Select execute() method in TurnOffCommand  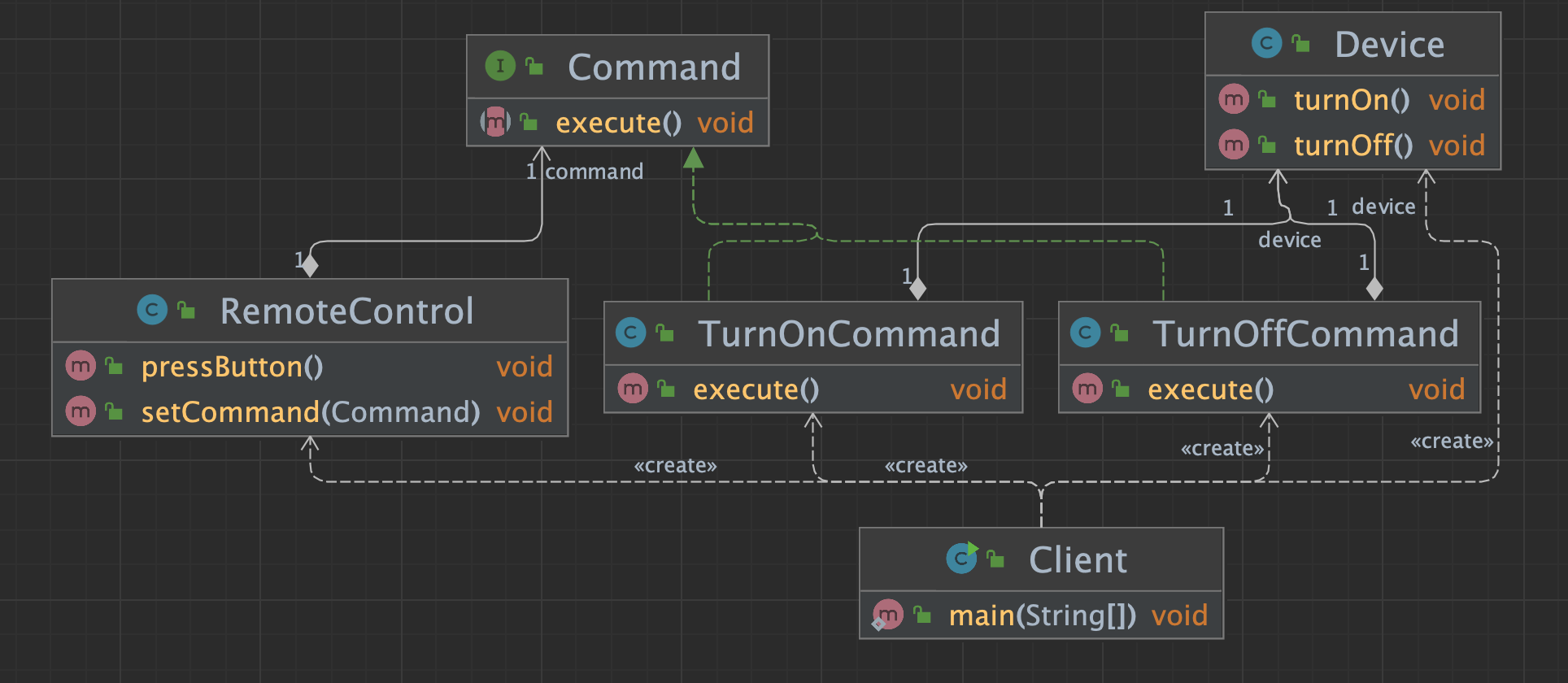pos(1210,389)
